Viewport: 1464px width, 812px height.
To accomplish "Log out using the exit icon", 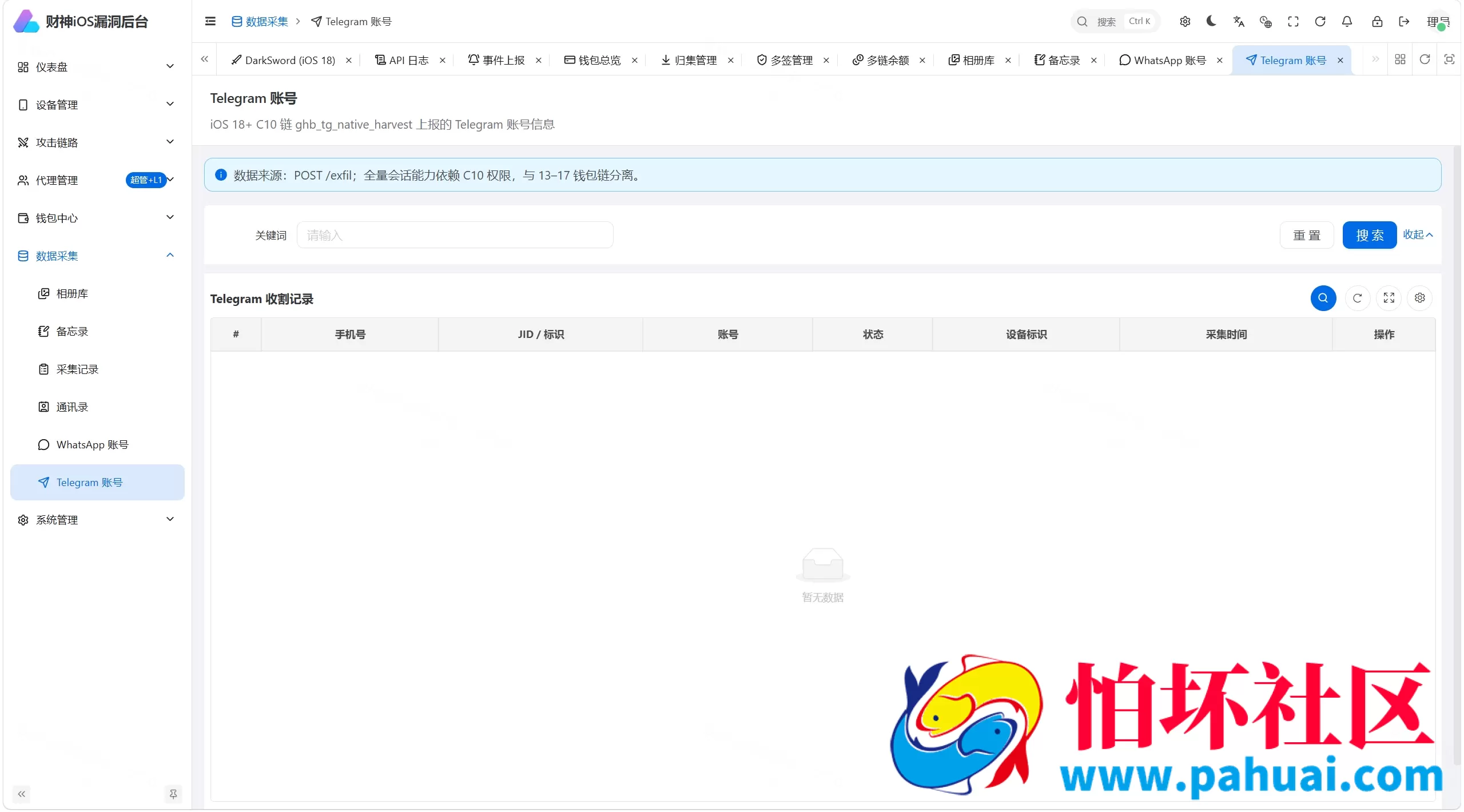I will click(1404, 22).
